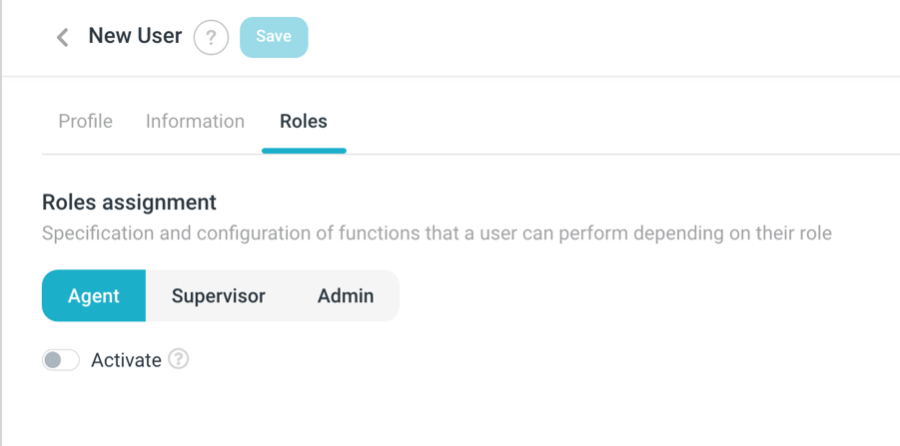The height and width of the screenshot is (446, 900).
Task: Click the back chevron arrow
Action: click(62, 38)
